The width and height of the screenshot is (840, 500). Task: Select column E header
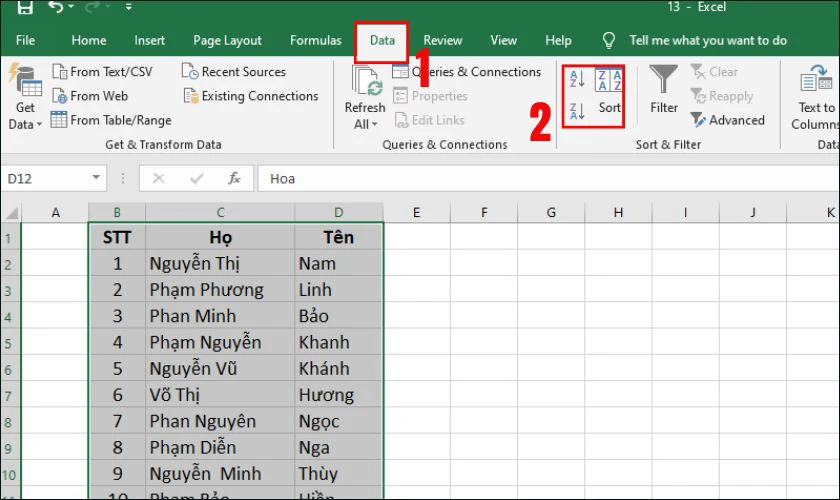416,213
